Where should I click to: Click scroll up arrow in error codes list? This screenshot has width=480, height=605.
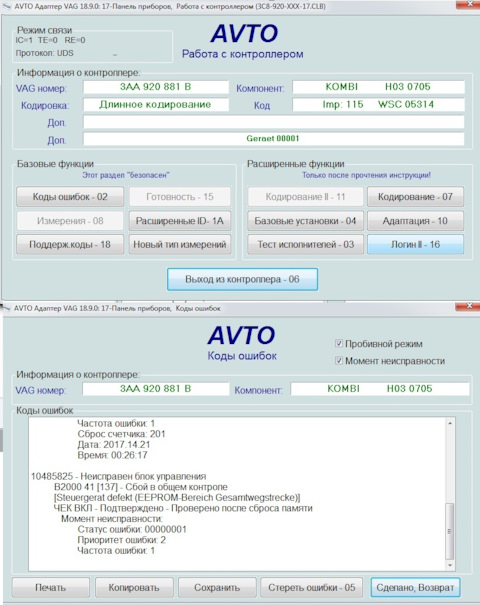[450, 423]
